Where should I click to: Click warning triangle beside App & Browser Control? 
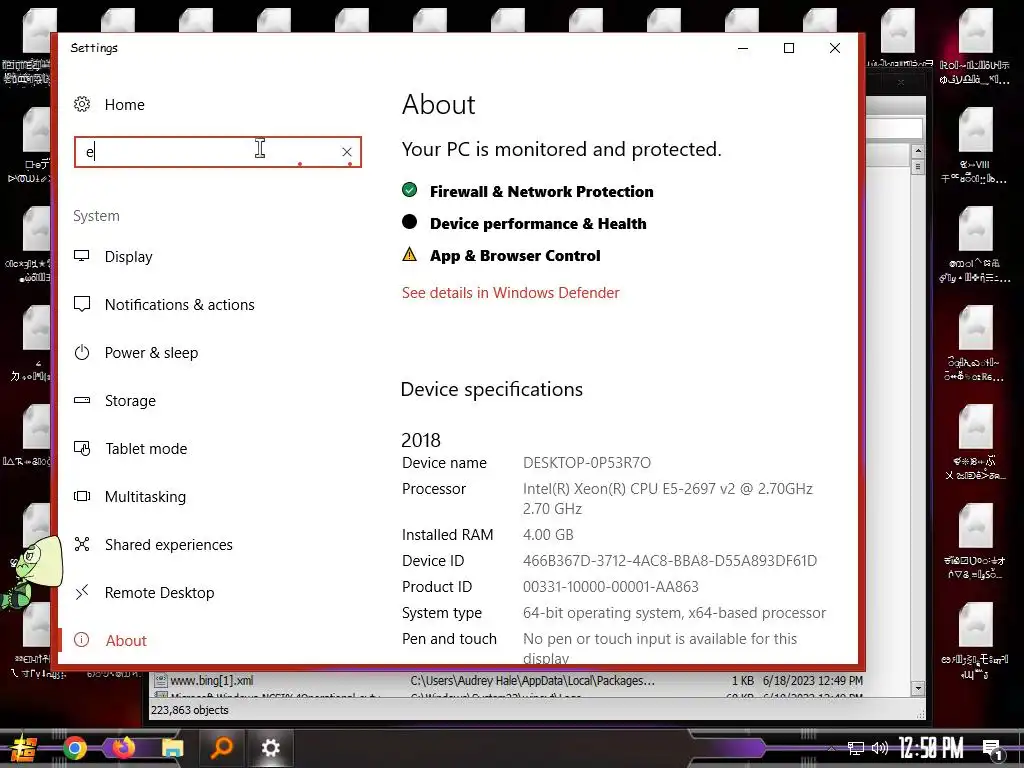pyautogui.click(x=409, y=254)
